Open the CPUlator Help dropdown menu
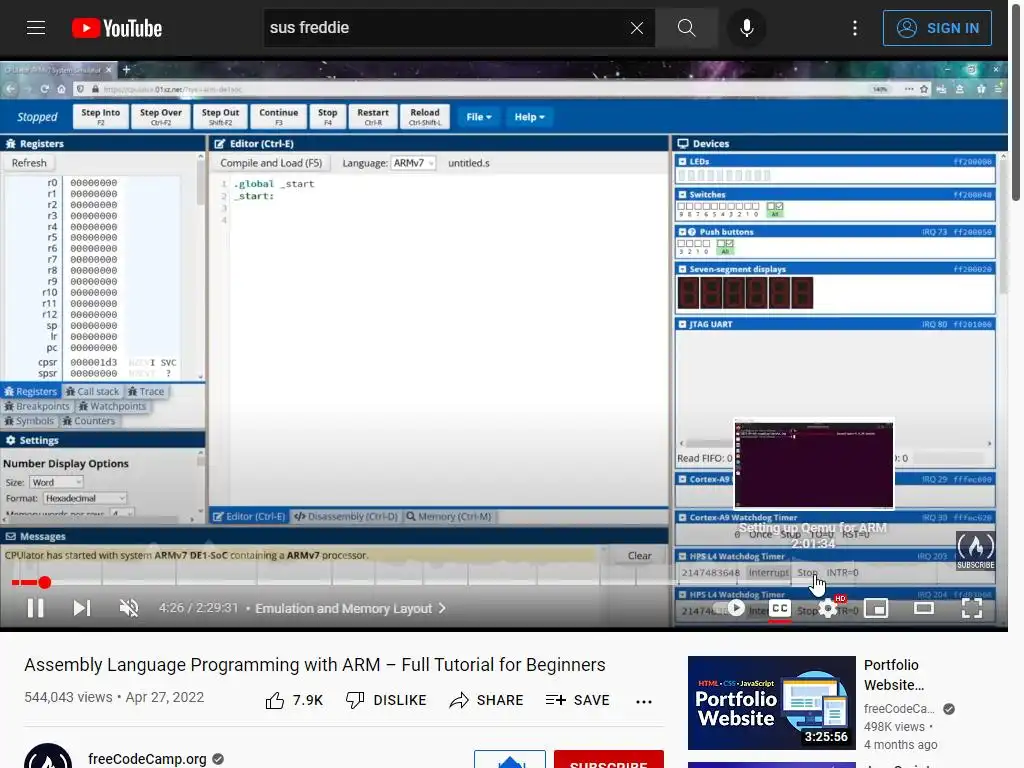The image size is (1024, 768). point(529,117)
